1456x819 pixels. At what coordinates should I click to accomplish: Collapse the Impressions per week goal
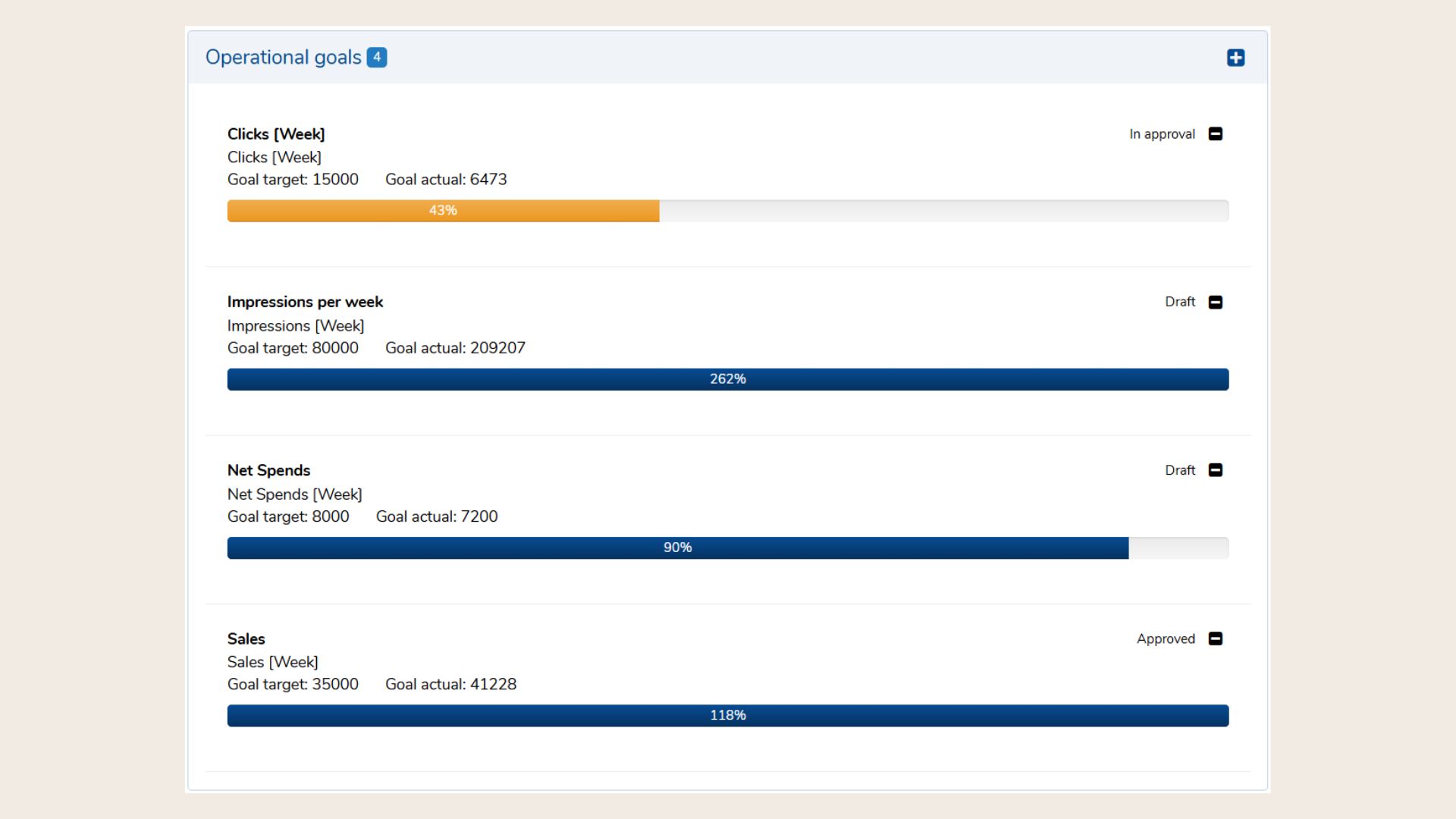[1215, 303]
